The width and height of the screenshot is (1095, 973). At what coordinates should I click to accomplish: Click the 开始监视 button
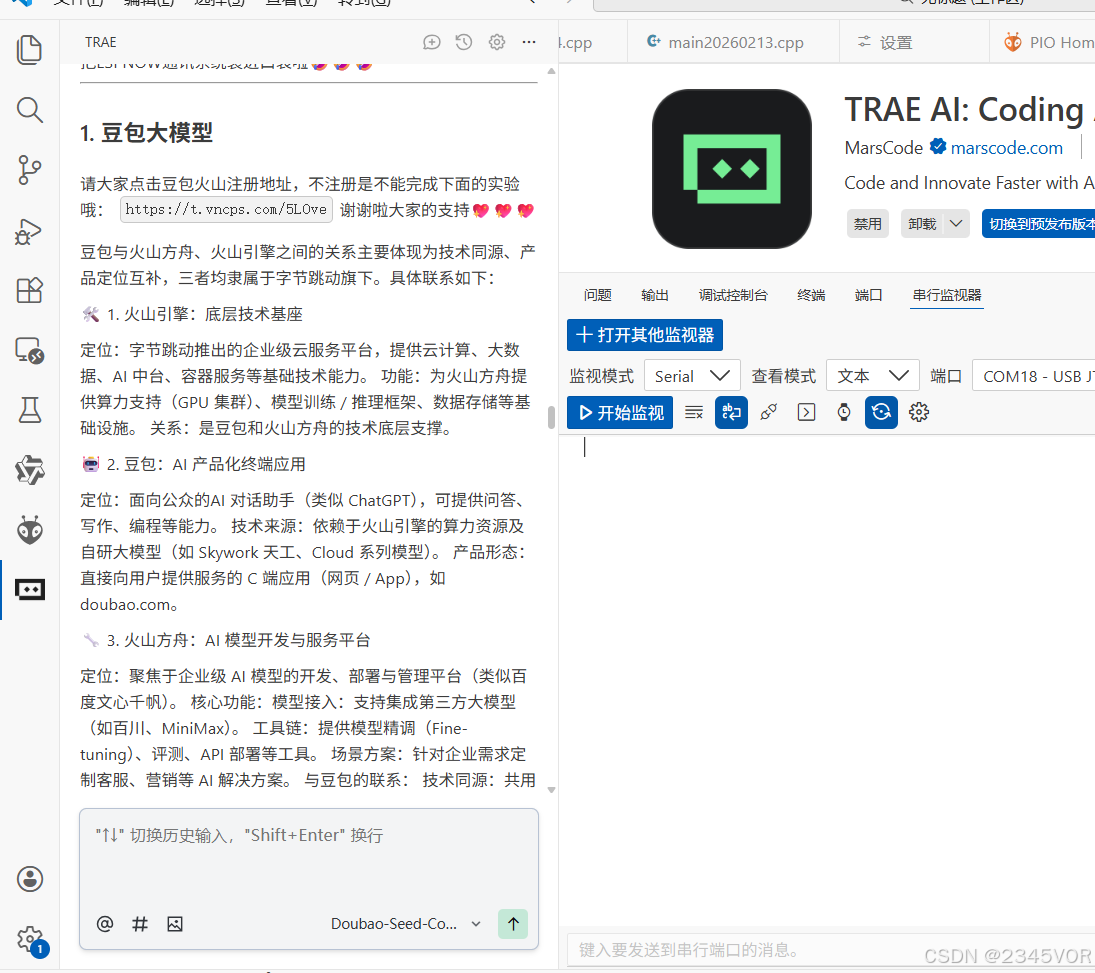tap(620, 412)
